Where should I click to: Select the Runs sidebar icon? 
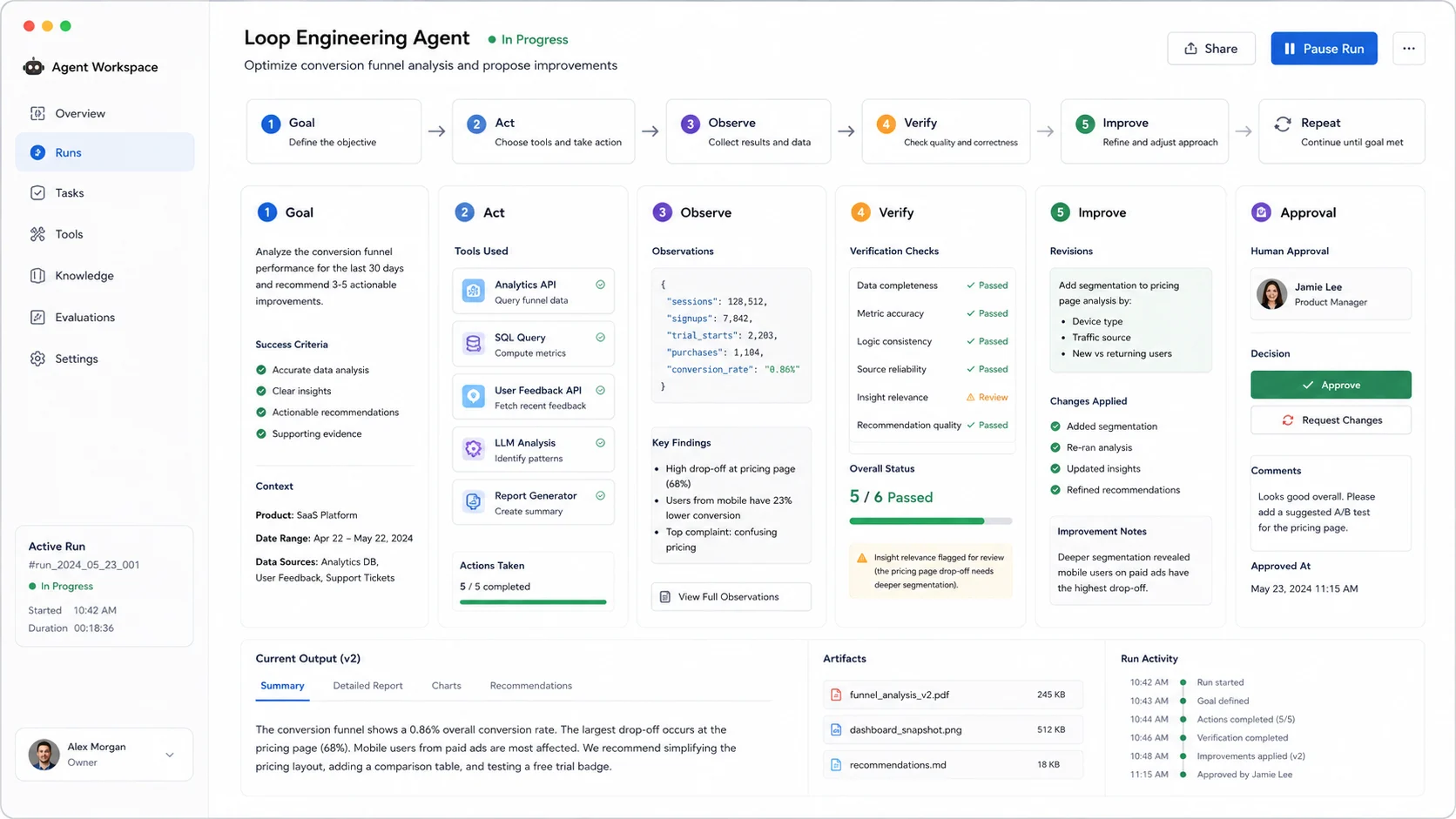(37, 152)
